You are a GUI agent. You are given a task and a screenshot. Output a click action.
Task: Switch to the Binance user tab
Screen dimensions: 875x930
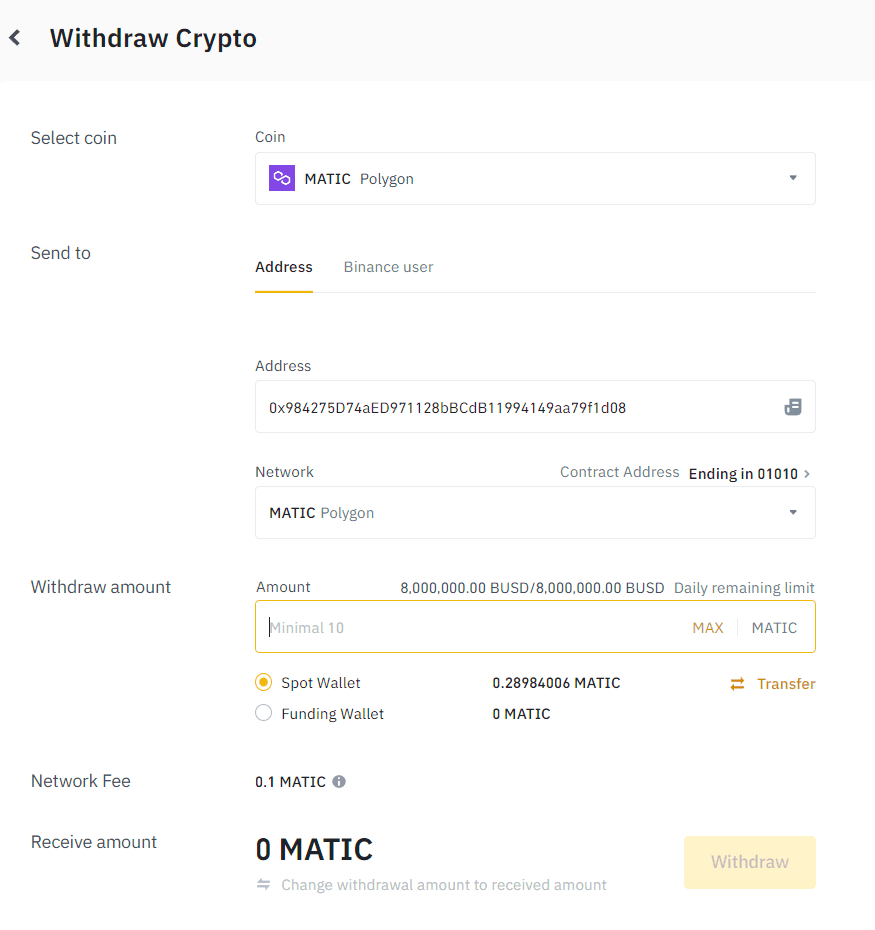coord(388,267)
